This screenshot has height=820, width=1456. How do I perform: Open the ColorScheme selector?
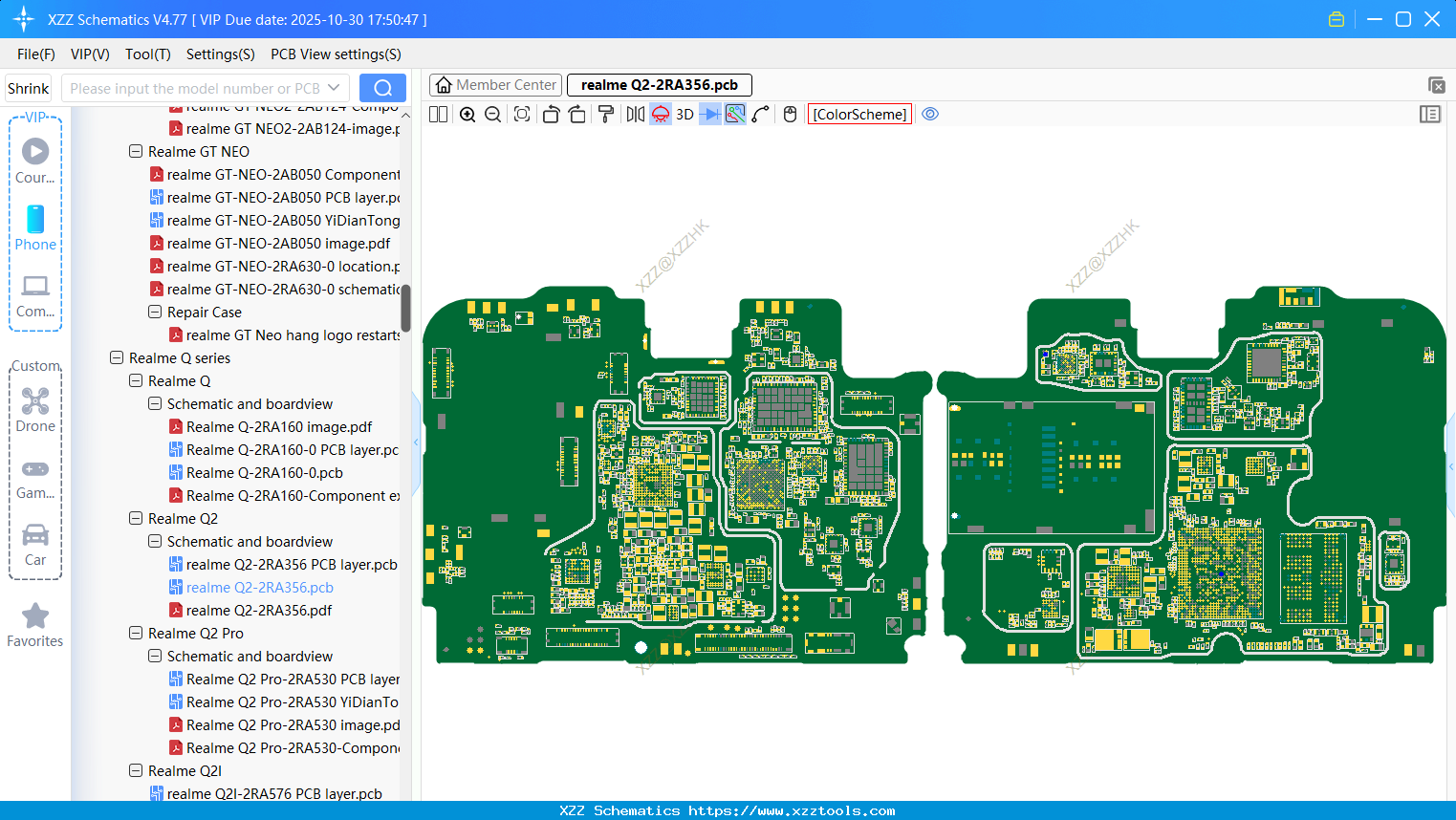tap(859, 115)
